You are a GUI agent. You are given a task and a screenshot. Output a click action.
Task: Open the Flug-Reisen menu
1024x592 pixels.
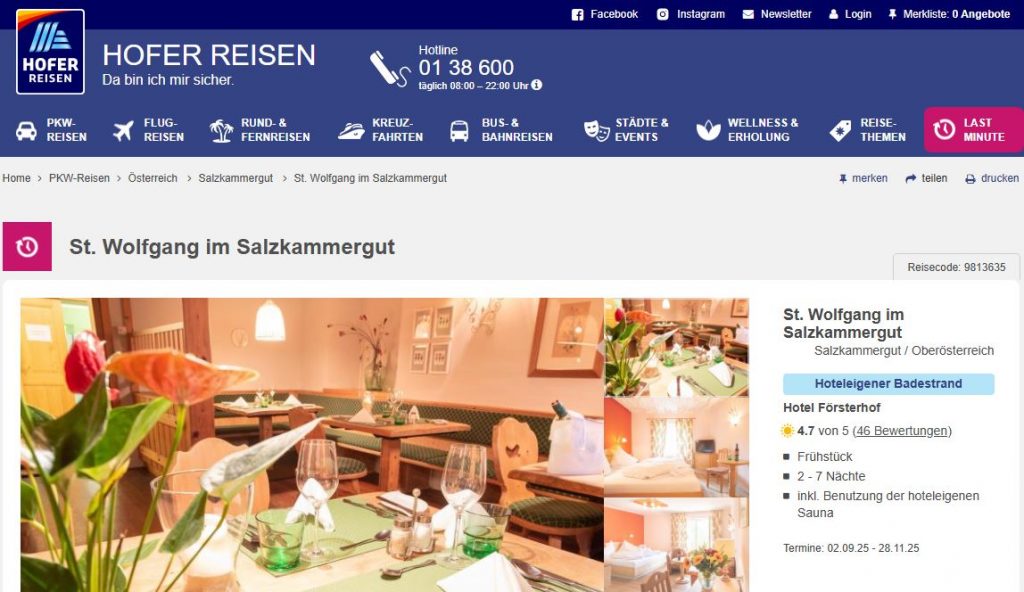[148, 130]
